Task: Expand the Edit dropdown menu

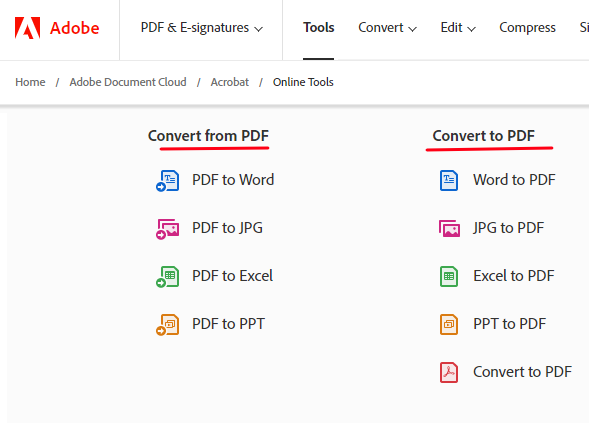Action: click(458, 28)
